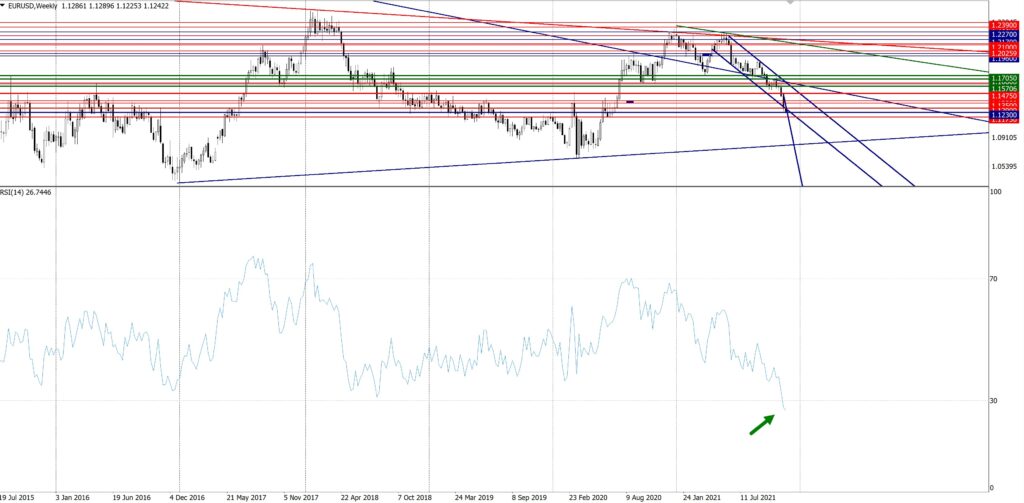Click the green arrow on RSI panel
Image resolution: width=1024 pixels, height=503 pixels.
click(760, 424)
